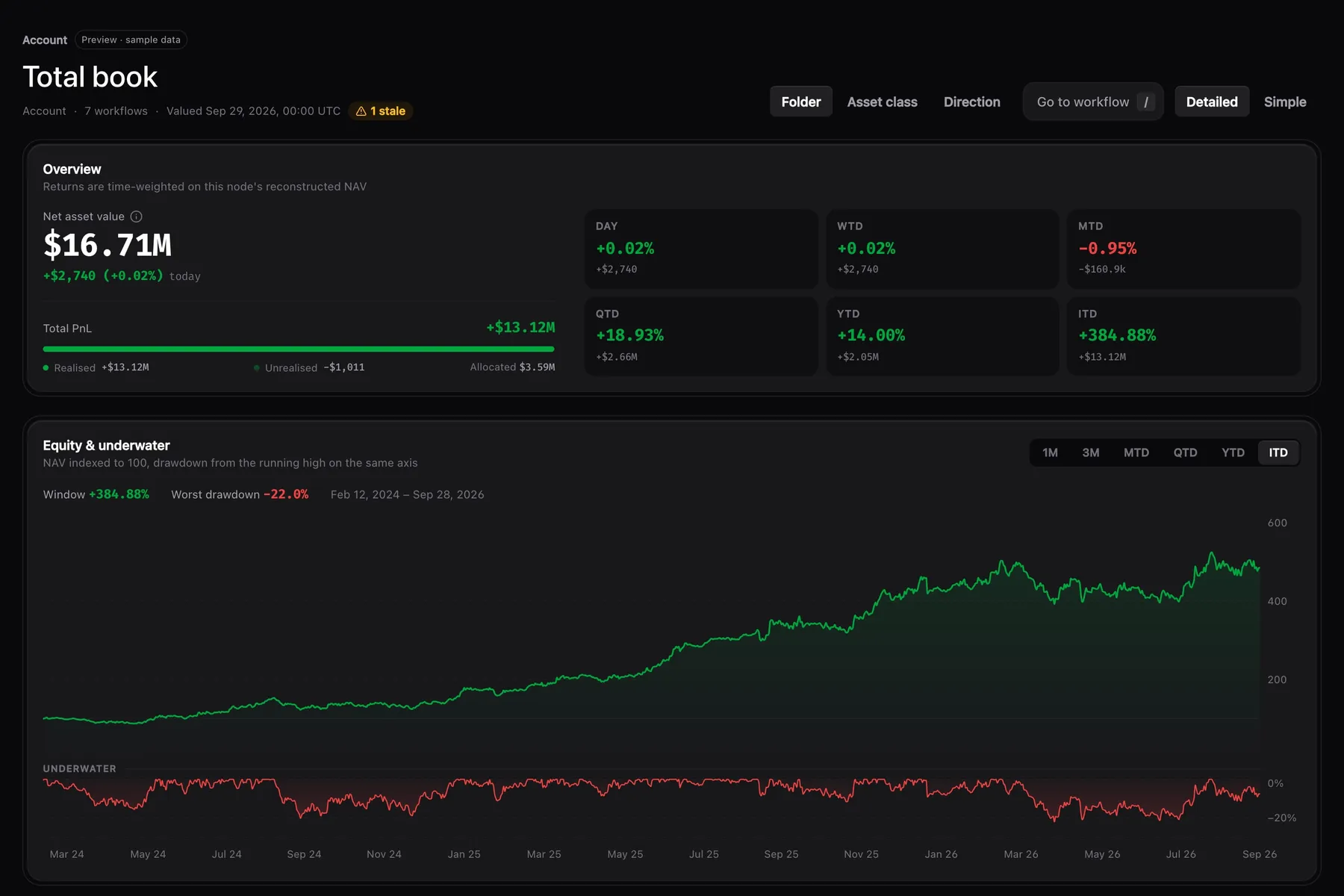Click the green Realised legend dot
The height and width of the screenshot is (896, 1344).
[46, 368]
